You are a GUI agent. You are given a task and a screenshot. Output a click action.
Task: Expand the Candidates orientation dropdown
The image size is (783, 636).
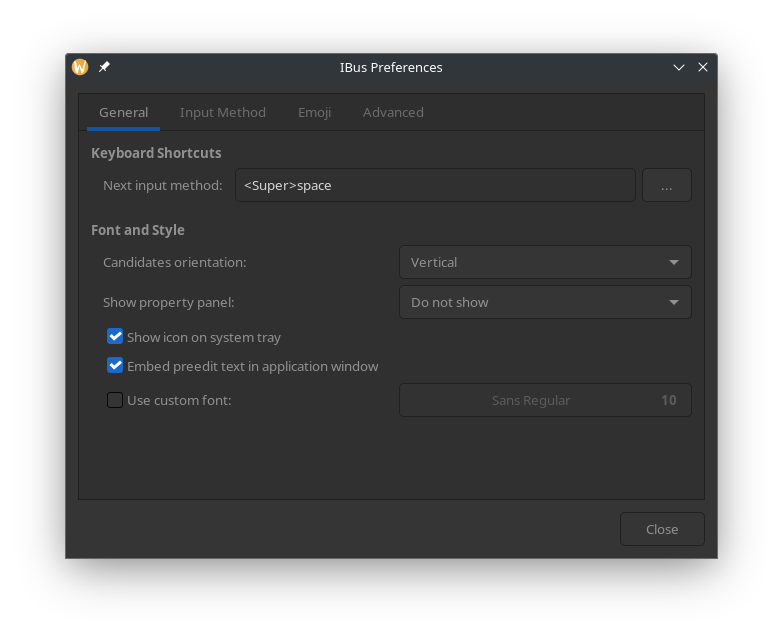pyautogui.click(x=545, y=262)
